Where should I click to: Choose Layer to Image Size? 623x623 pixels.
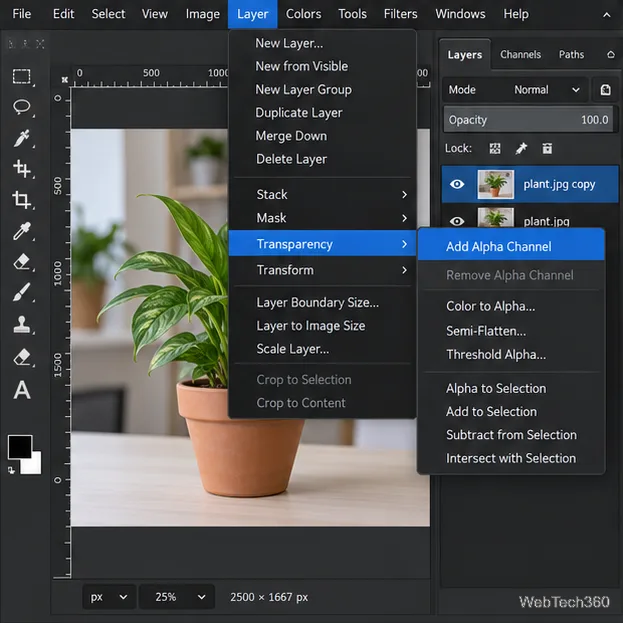(x=322, y=326)
